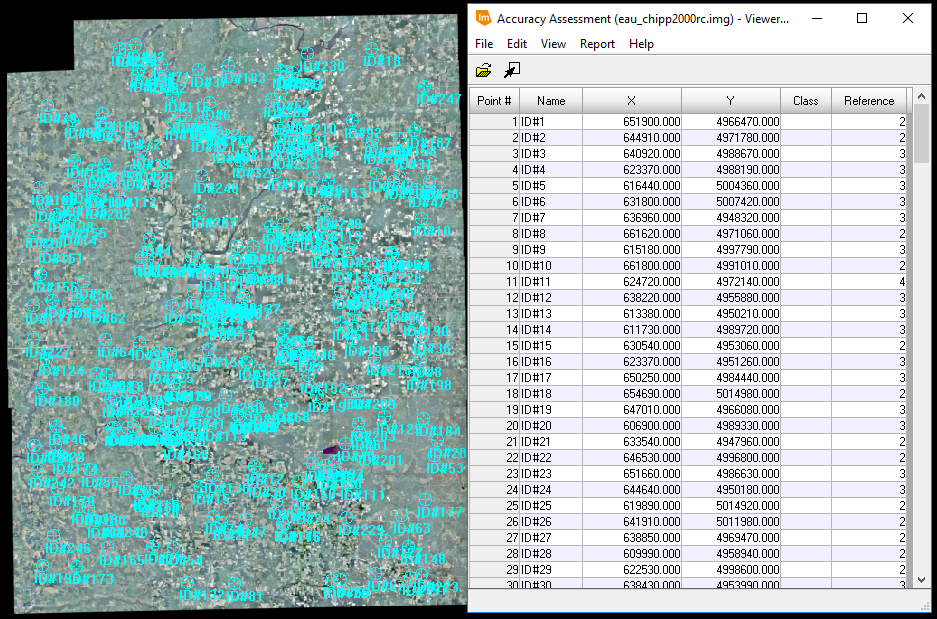This screenshot has height=619, width=937.
Task: Click point marker ID#230 on the map
Action: point(308,54)
